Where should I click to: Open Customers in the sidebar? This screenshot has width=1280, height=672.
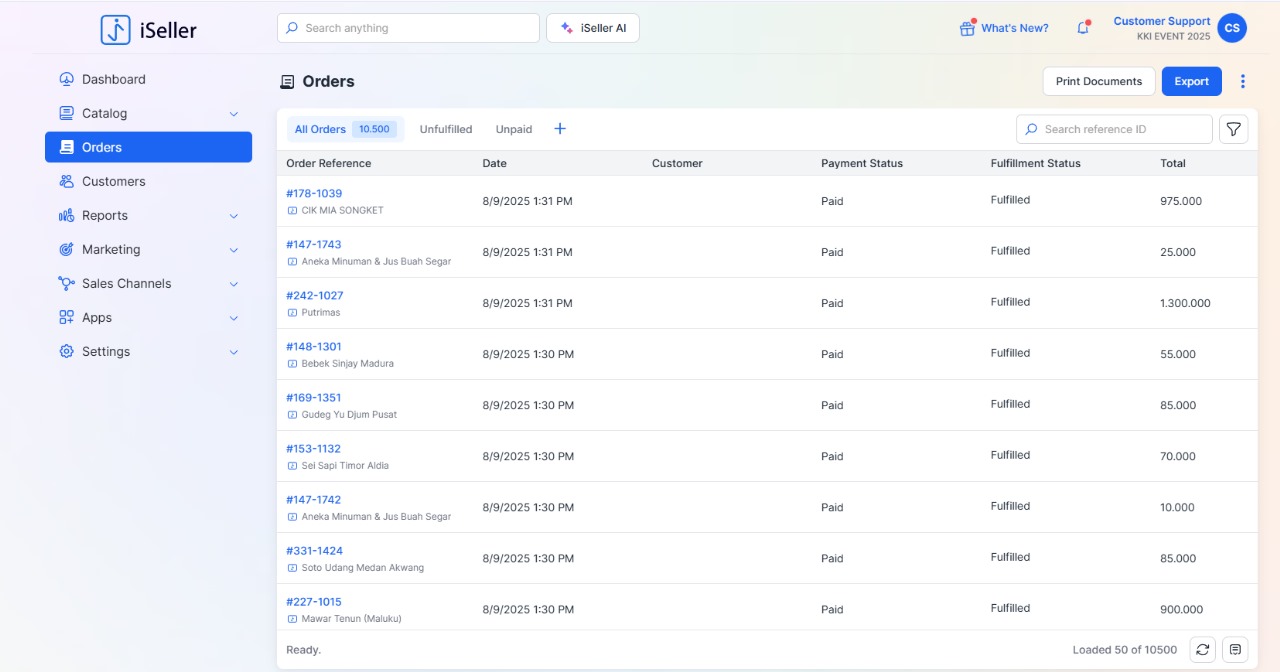(113, 182)
